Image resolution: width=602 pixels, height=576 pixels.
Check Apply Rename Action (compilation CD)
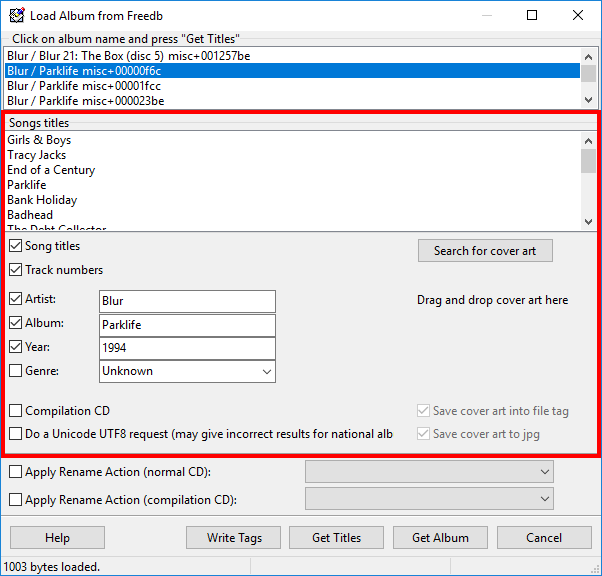coord(15,500)
